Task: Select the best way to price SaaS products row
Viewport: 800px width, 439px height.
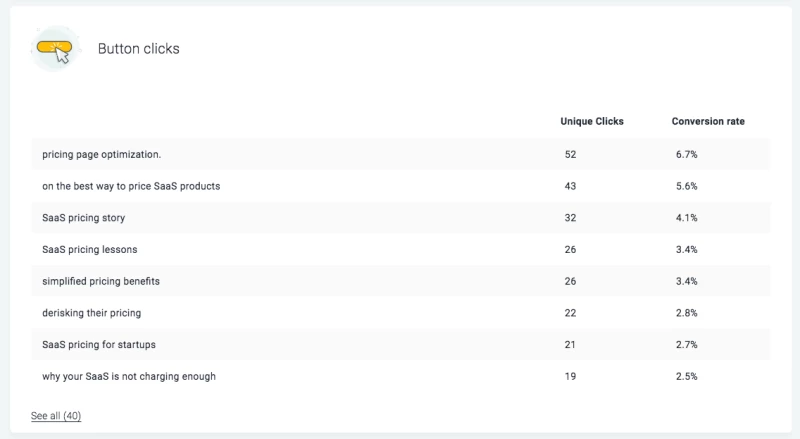Action: (x=131, y=186)
